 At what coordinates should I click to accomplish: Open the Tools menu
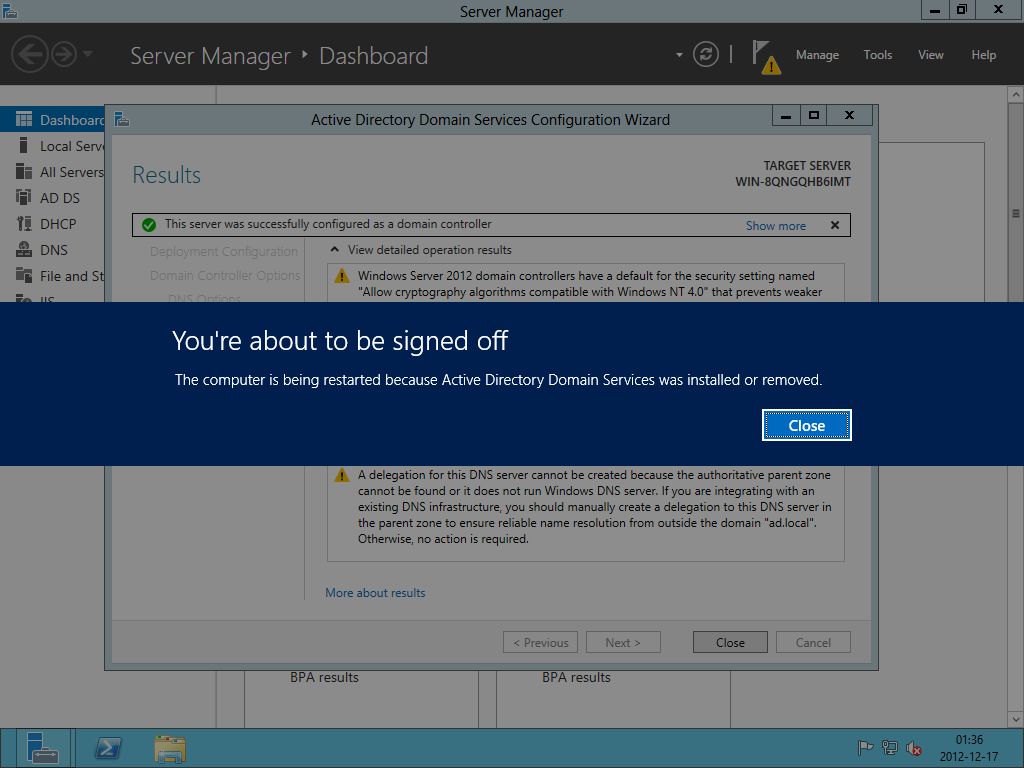click(878, 55)
